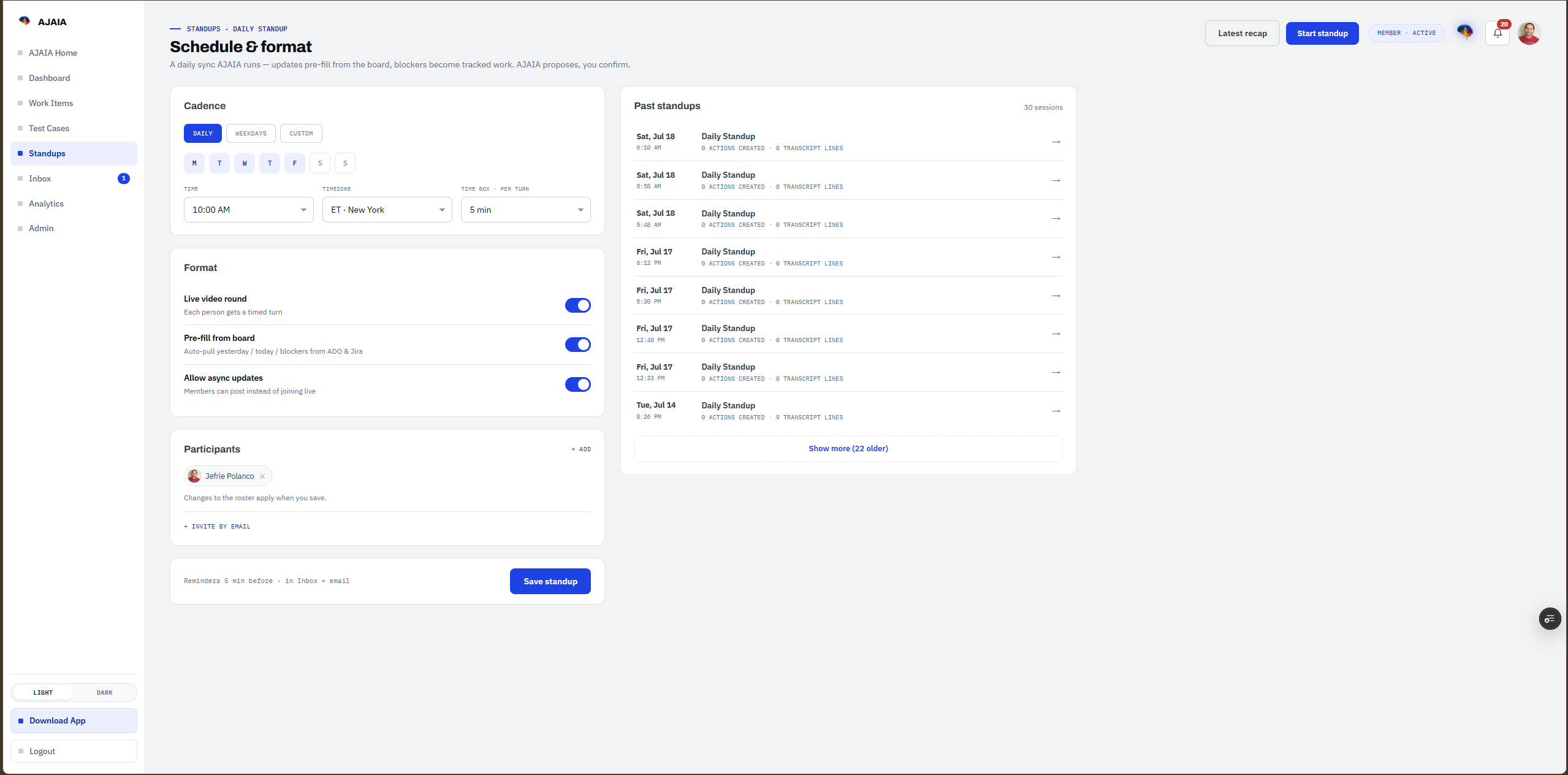Open the user profile avatar in the header
This screenshot has width=1568, height=775.
pyautogui.click(x=1529, y=33)
